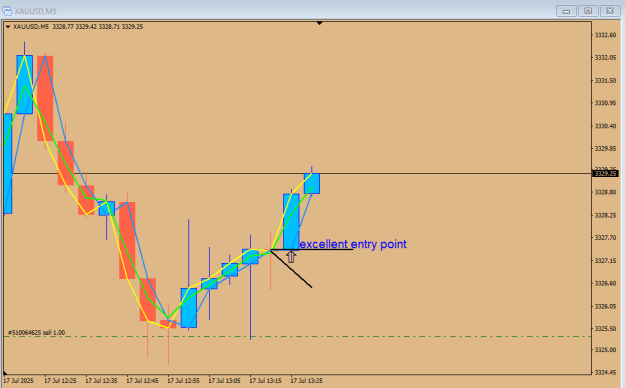Click the 3330.40 price scale label
625x388 pixels.
(605, 126)
